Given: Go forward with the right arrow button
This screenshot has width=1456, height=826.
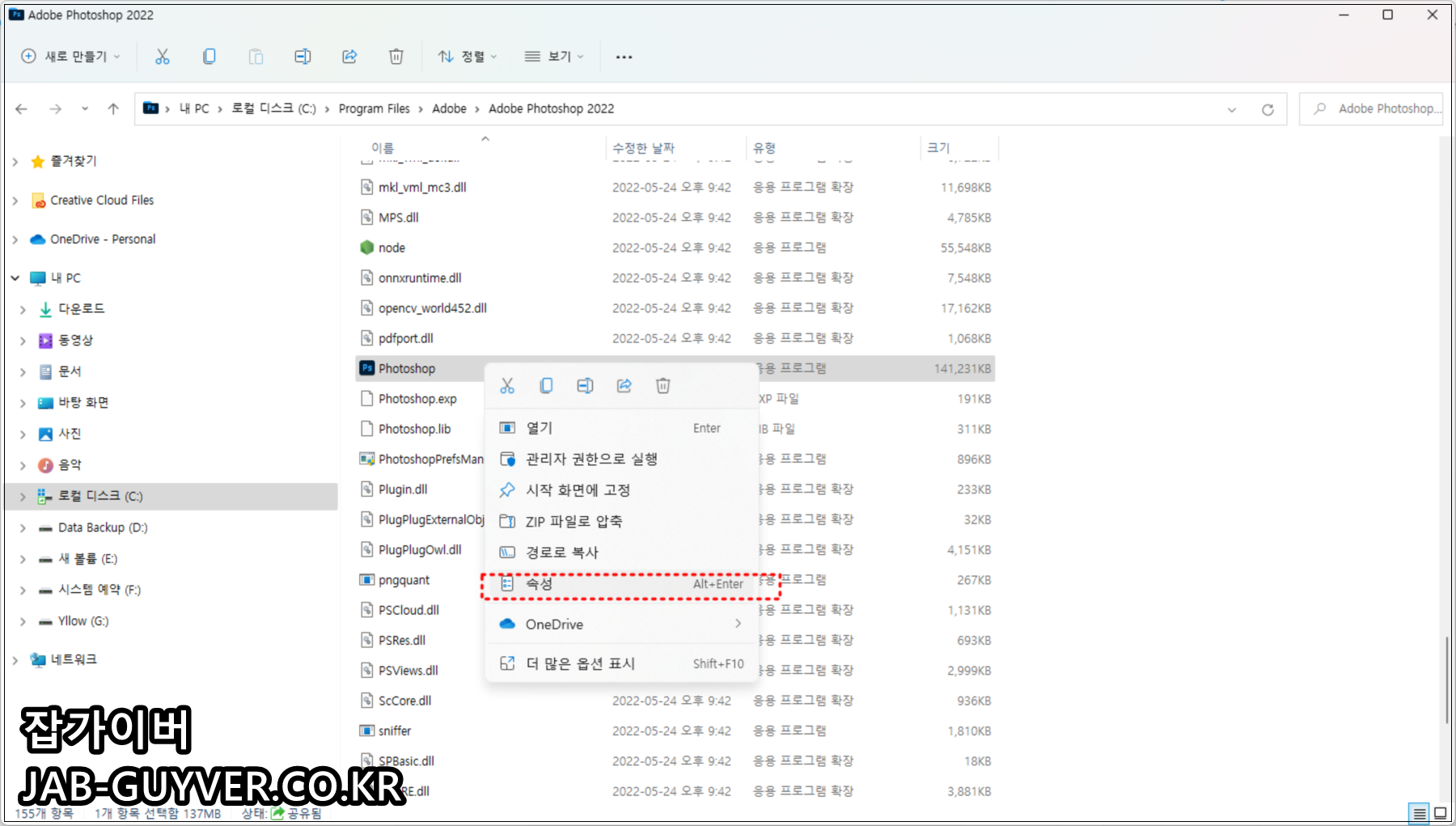Looking at the screenshot, I should click(x=55, y=108).
